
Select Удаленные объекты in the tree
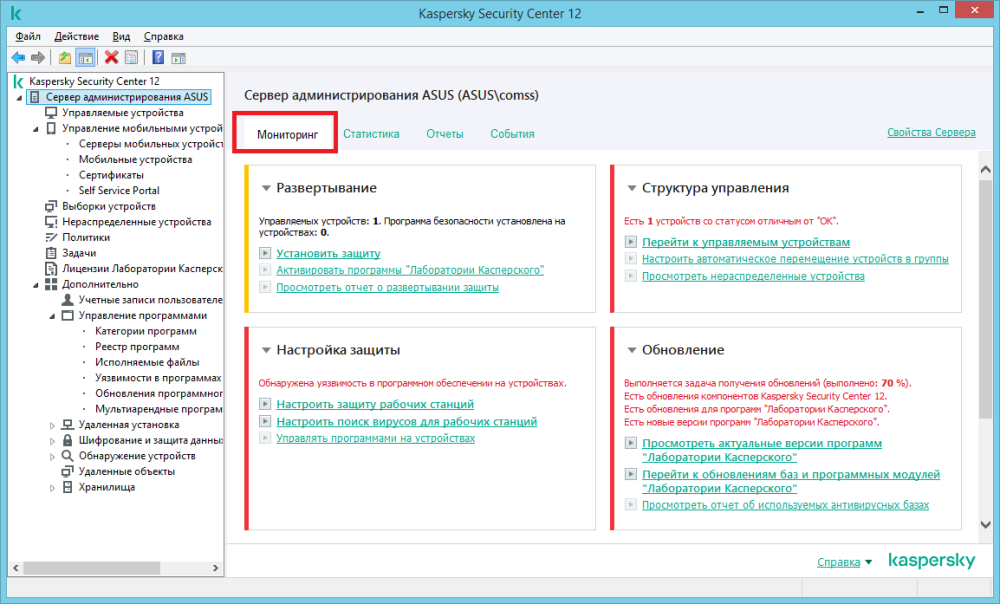pos(127,472)
